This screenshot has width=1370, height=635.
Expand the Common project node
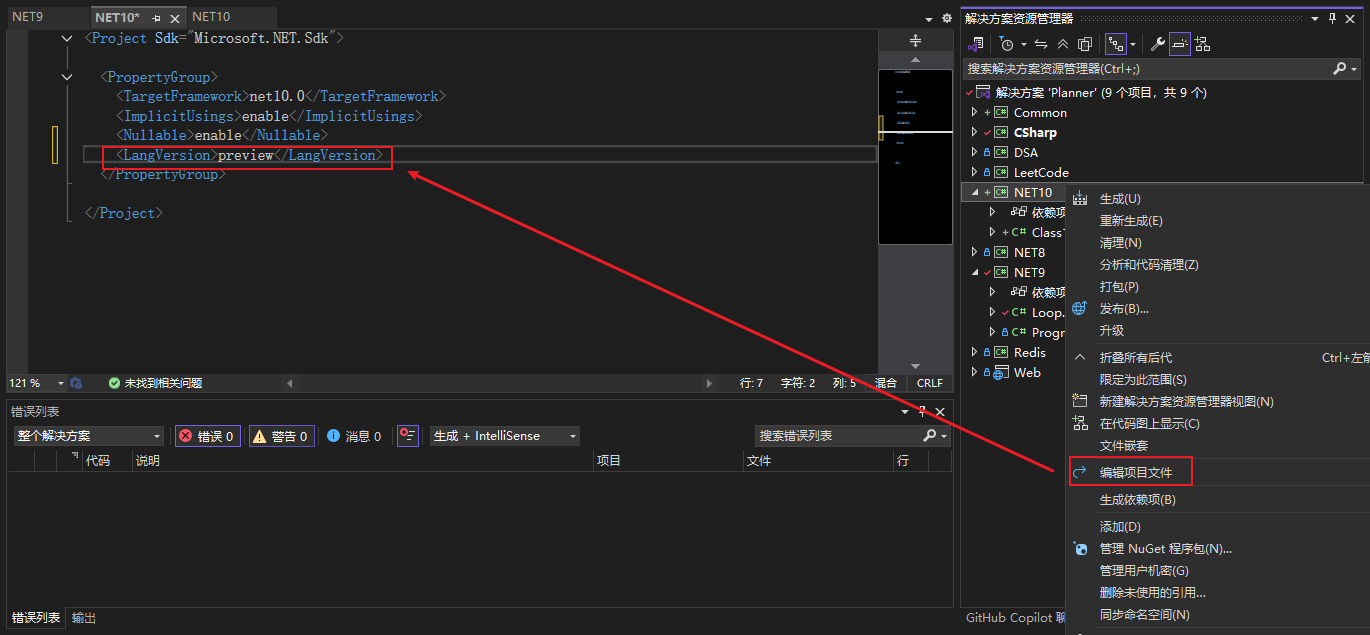[x=974, y=112]
